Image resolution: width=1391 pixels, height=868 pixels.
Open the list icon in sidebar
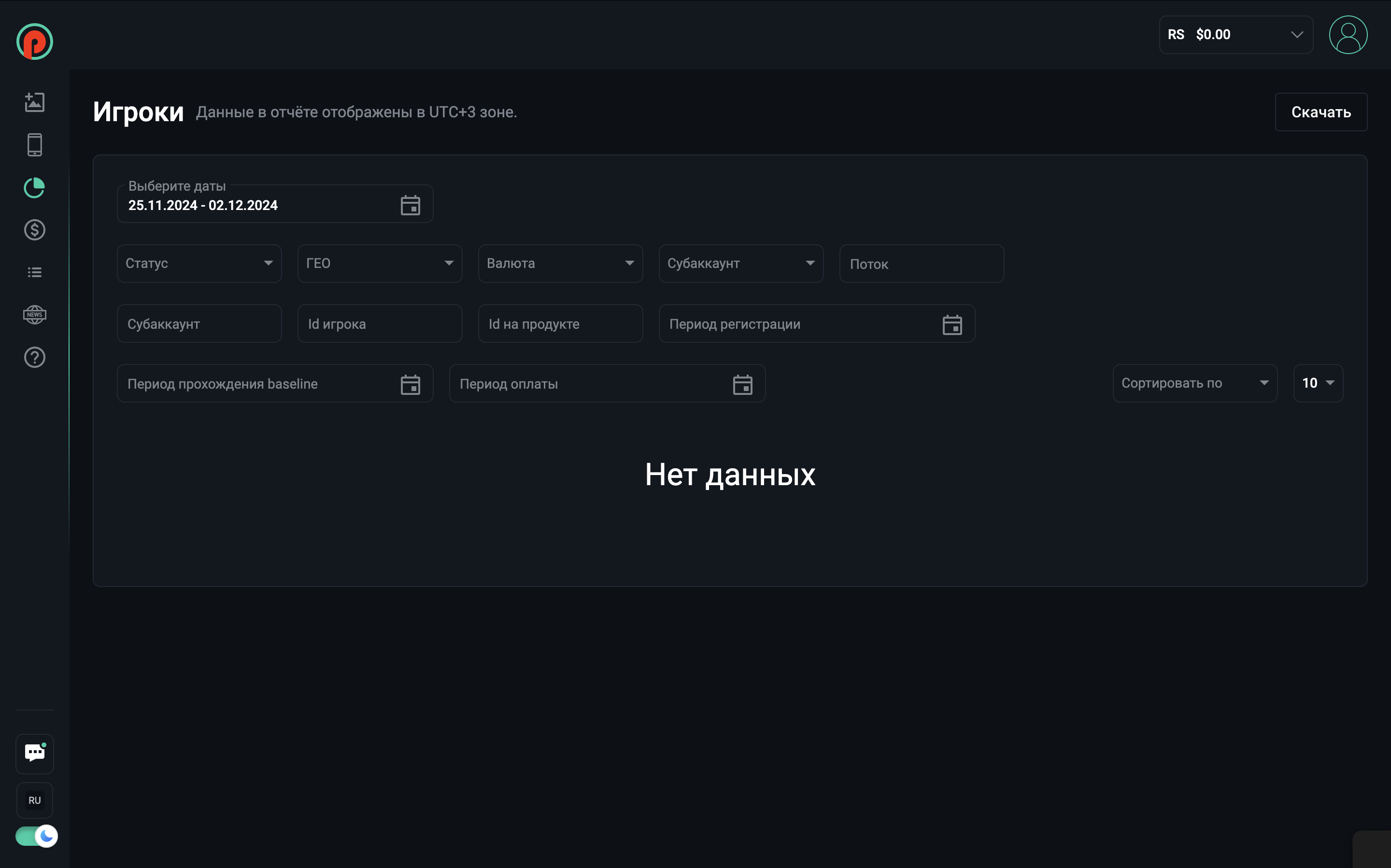point(34,273)
